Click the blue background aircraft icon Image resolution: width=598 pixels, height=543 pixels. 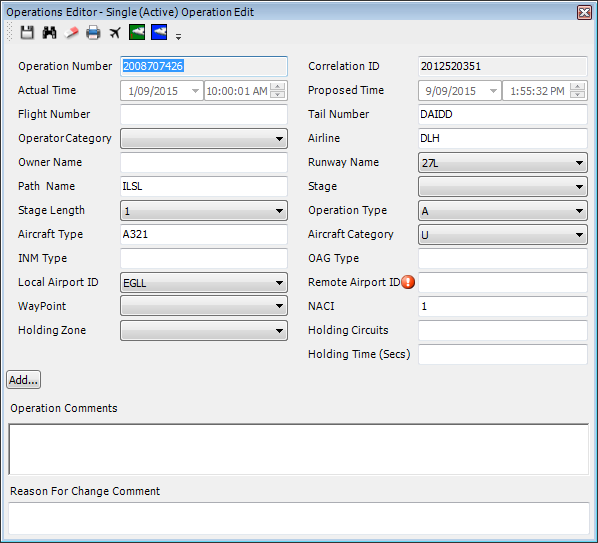(159, 32)
